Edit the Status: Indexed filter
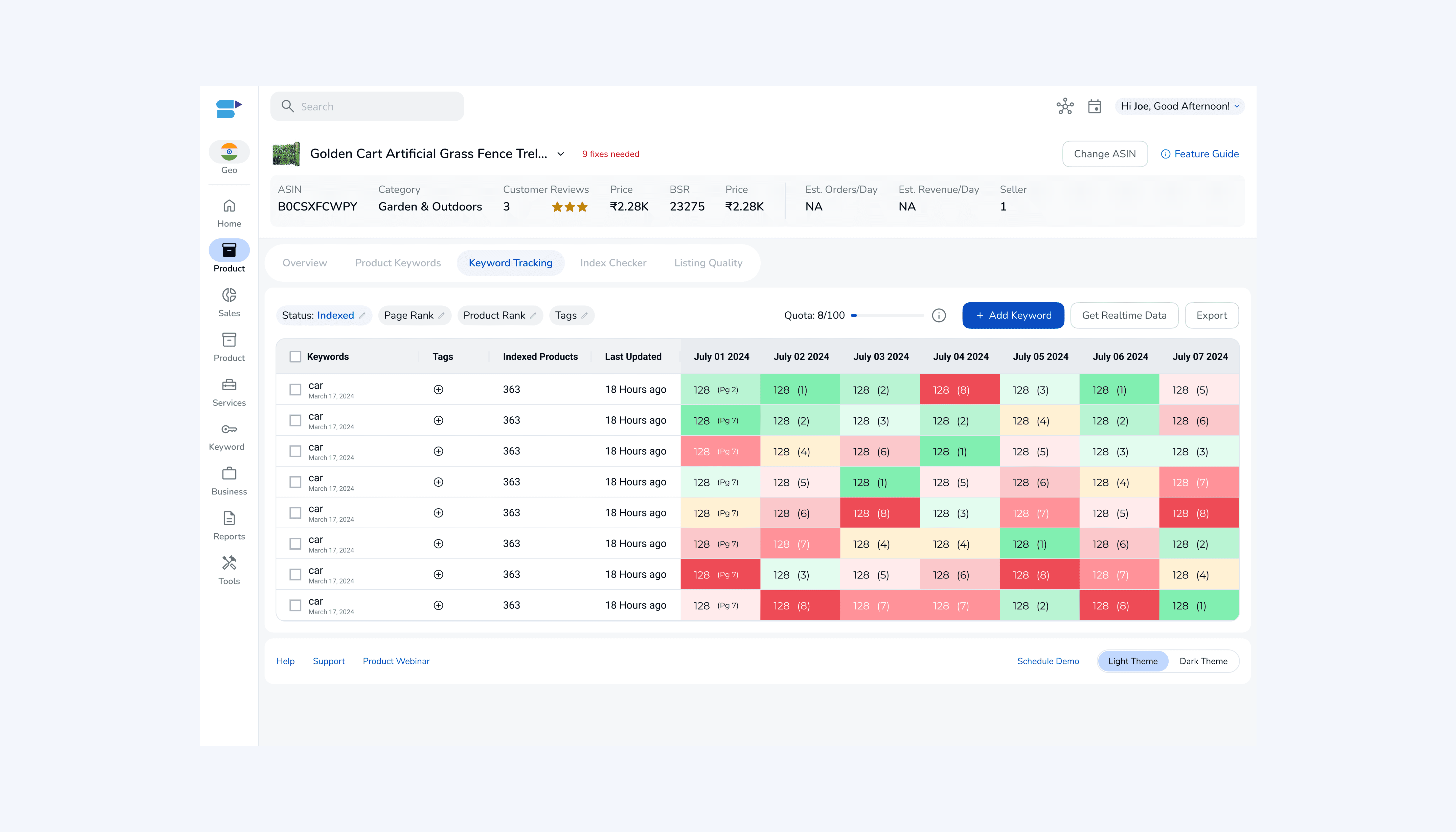 pos(361,316)
